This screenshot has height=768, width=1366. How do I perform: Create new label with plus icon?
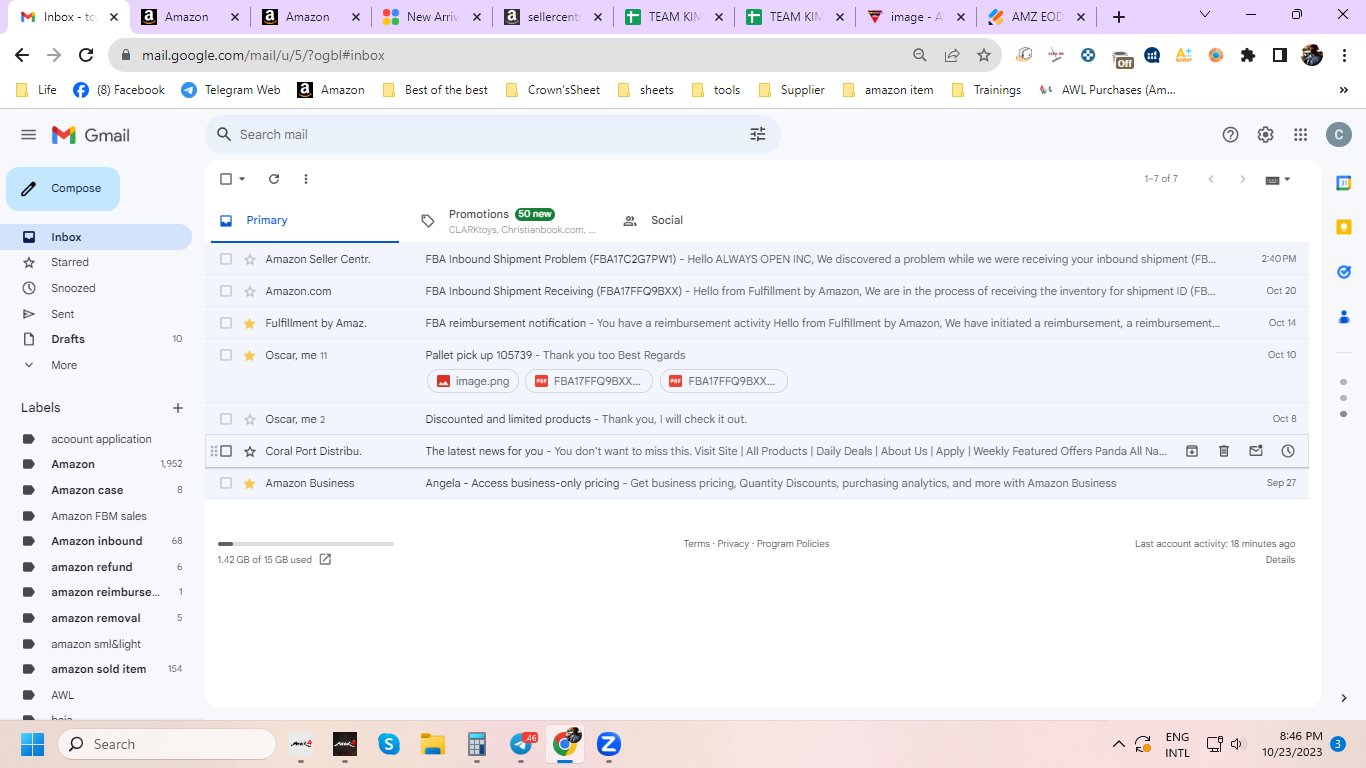(x=178, y=408)
